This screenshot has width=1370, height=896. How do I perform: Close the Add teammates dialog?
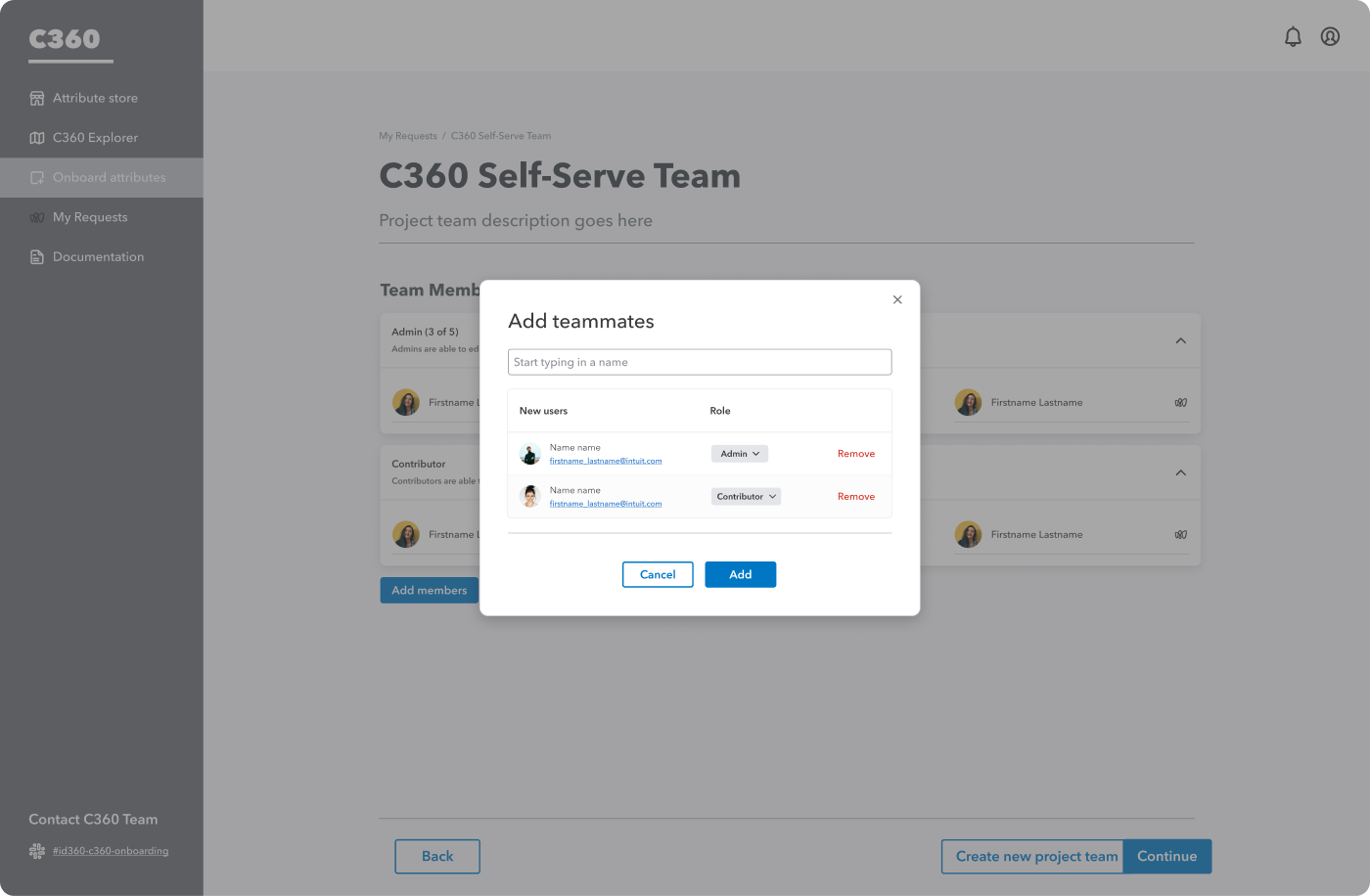point(897,300)
